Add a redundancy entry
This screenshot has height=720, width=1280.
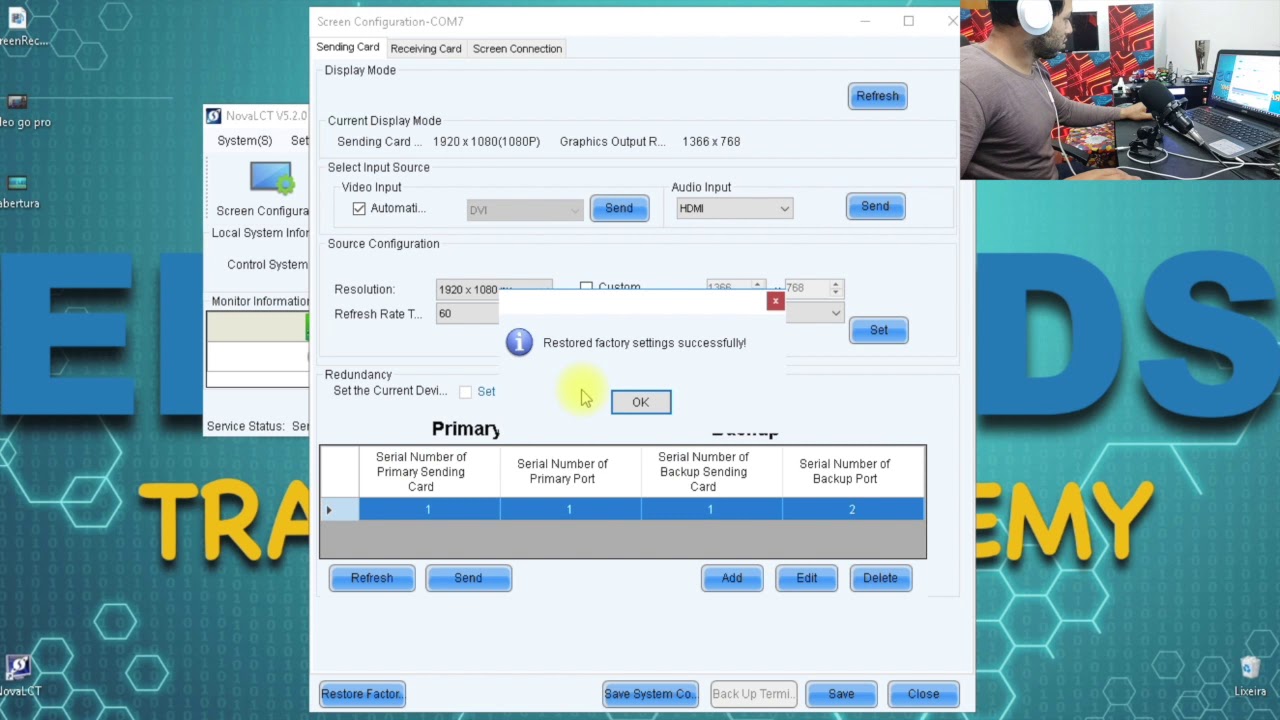(732, 578)
